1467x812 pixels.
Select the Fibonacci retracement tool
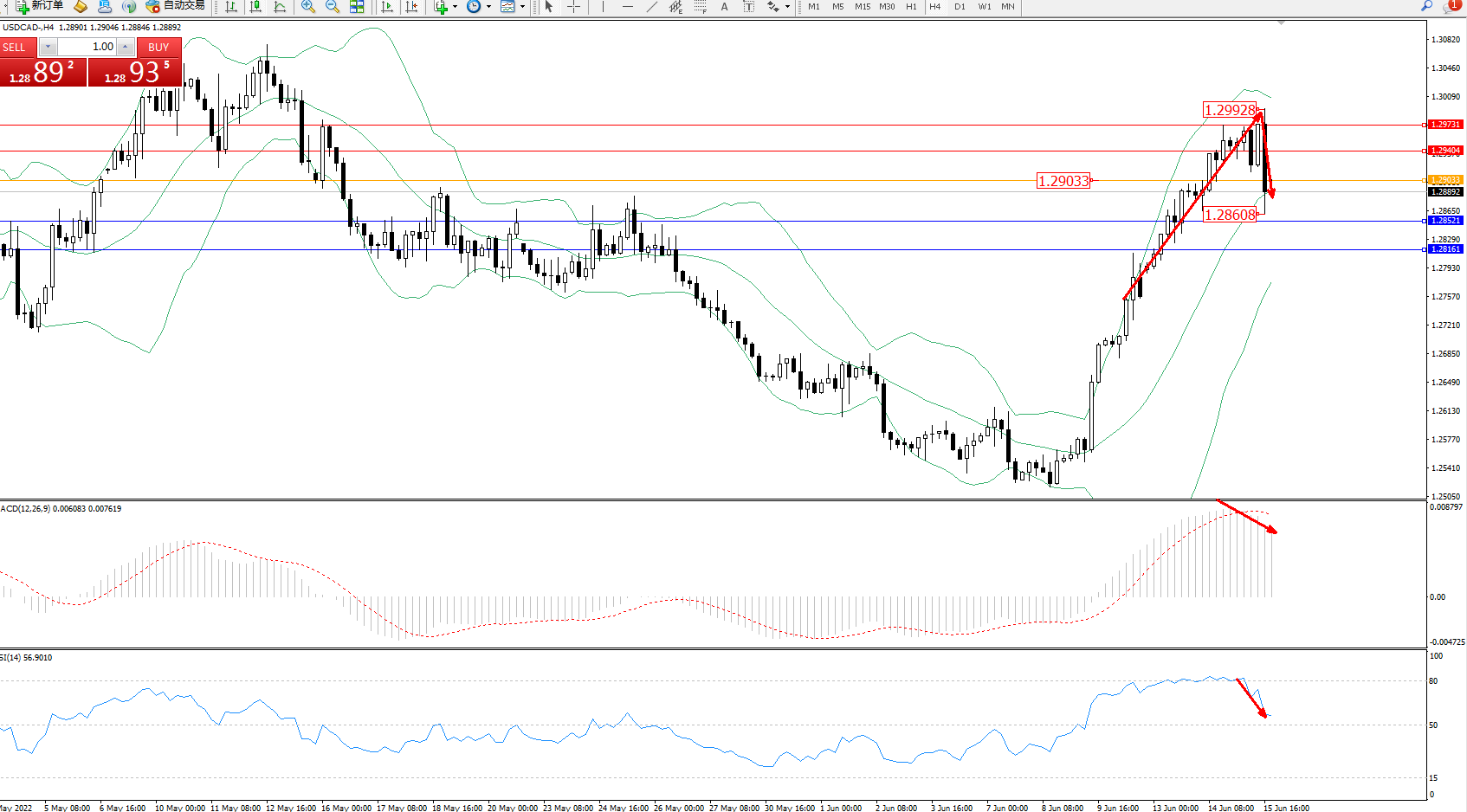tap(701, 7)
